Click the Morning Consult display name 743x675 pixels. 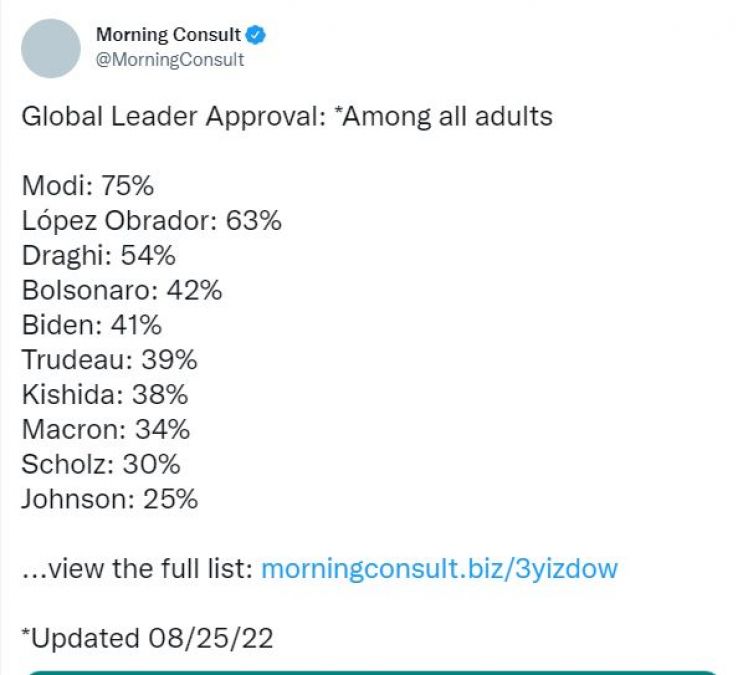(x=168, y=35)
